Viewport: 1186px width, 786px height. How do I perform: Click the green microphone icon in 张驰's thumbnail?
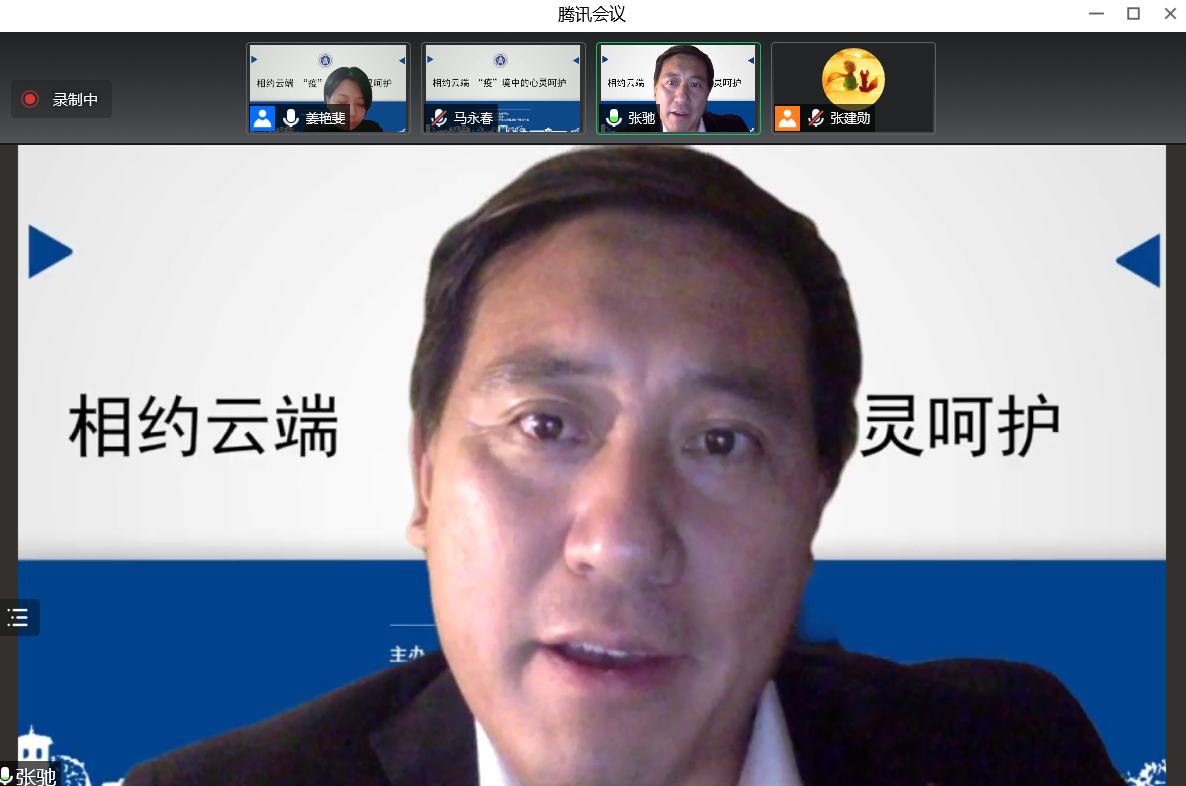click(x=614, y=118)
